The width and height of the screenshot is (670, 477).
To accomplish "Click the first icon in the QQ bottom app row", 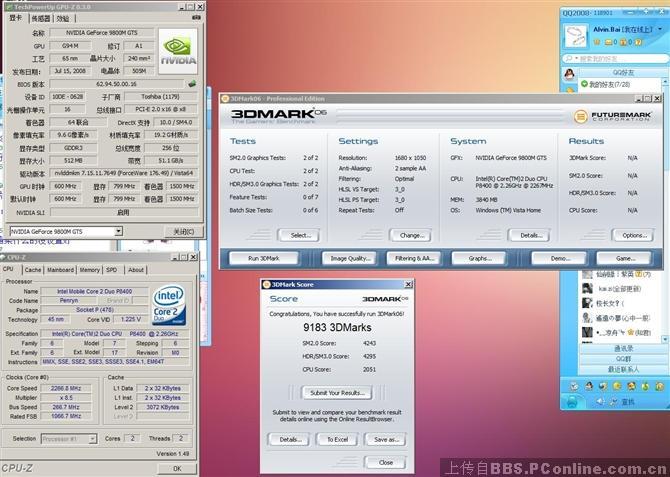I will 574,386.
